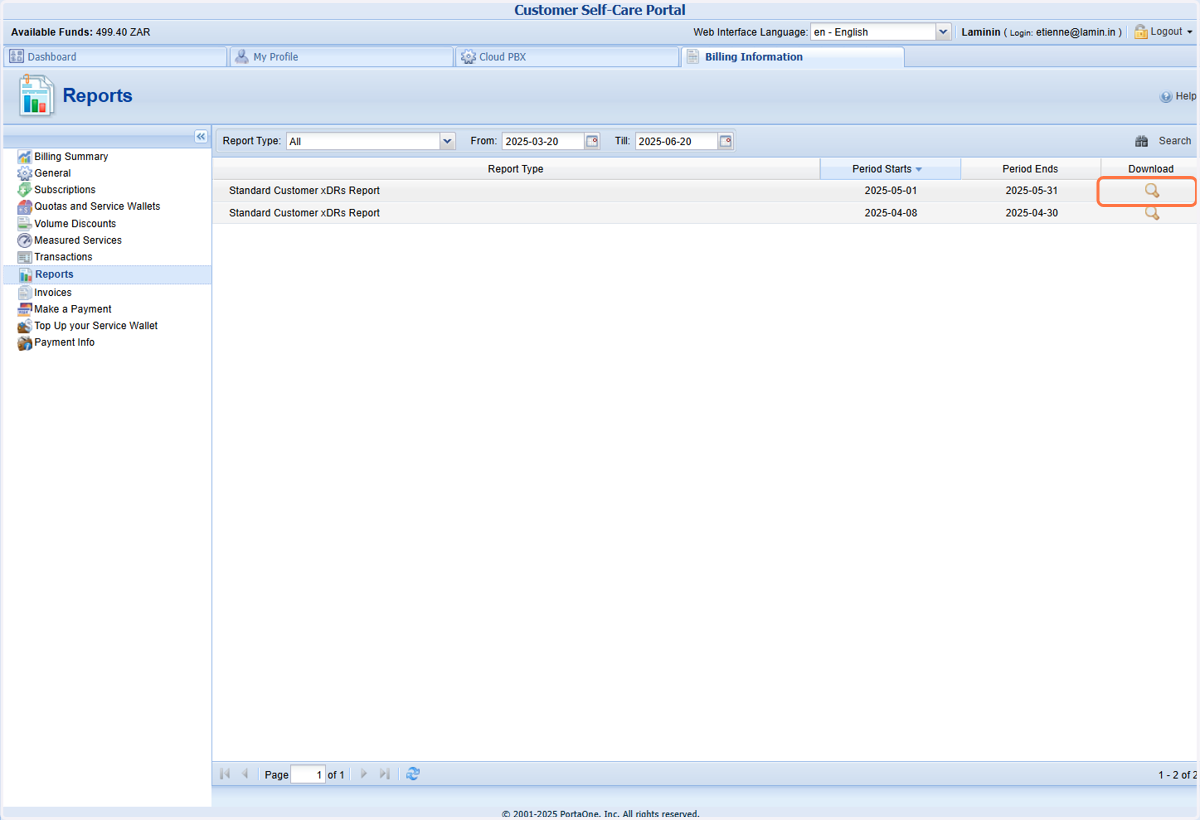Click the page number input field
This screenshot has height=820, width=1200.
308,775
